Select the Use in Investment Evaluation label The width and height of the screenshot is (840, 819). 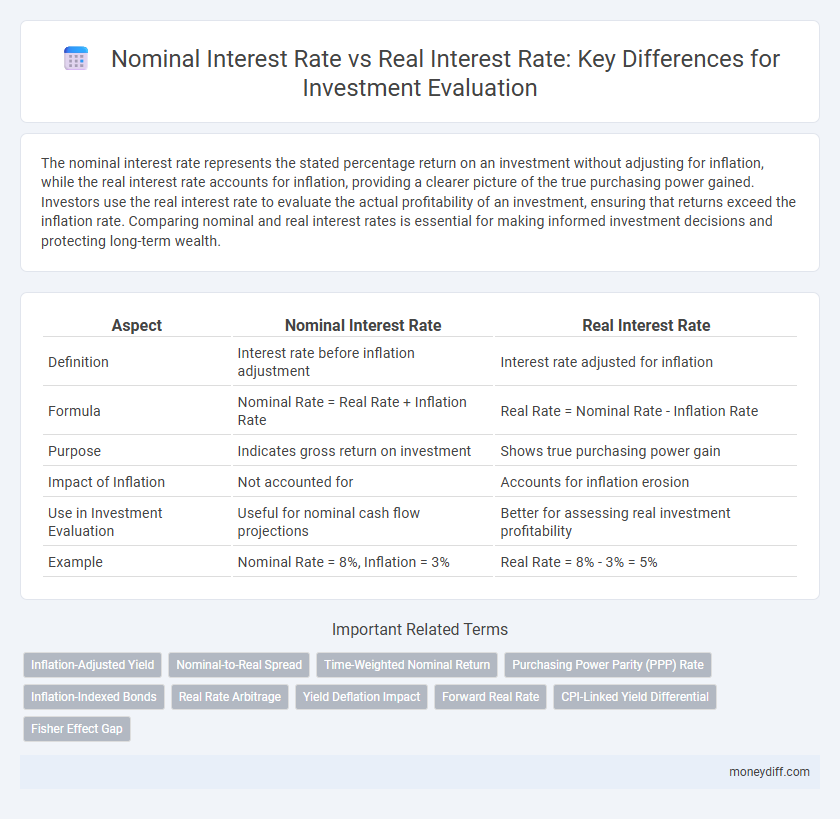pyautogui.click(x=105, y=522)
